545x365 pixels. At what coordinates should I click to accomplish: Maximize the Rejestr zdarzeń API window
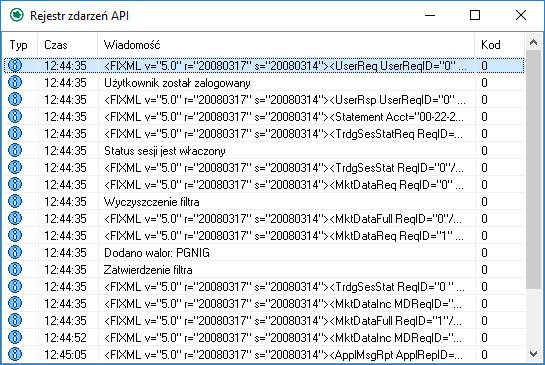coord(475,15)
